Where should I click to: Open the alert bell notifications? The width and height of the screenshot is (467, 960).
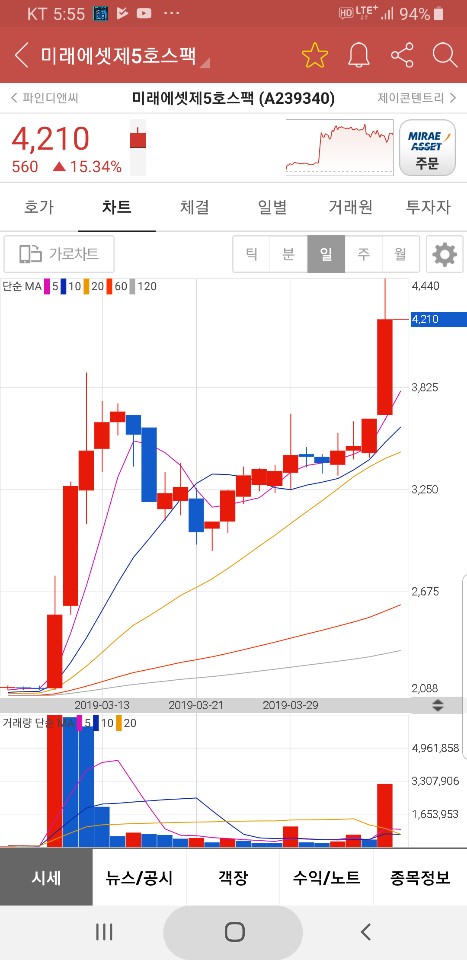click(359, 56)
